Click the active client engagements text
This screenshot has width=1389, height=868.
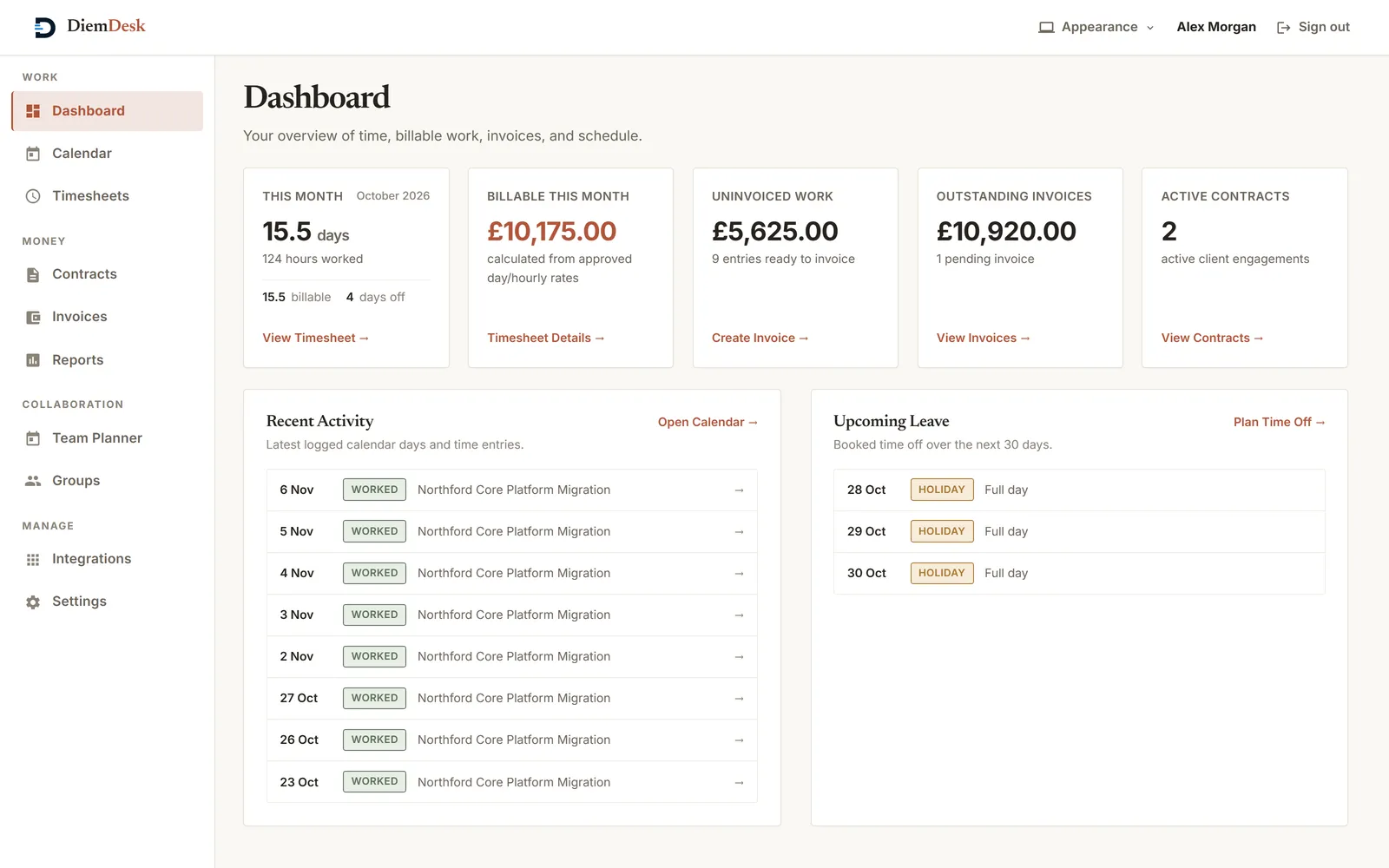1235,259
